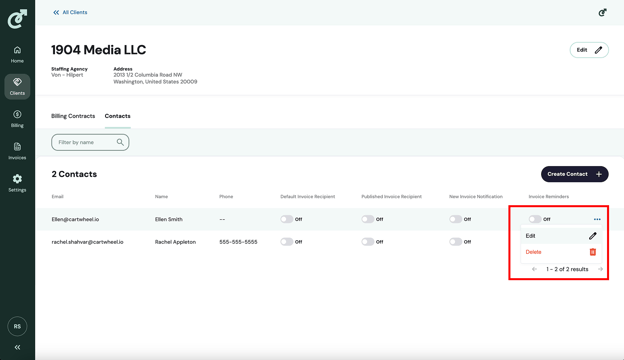
Task: Open the Clients sidebar section
Action: (x=17, y=86)
